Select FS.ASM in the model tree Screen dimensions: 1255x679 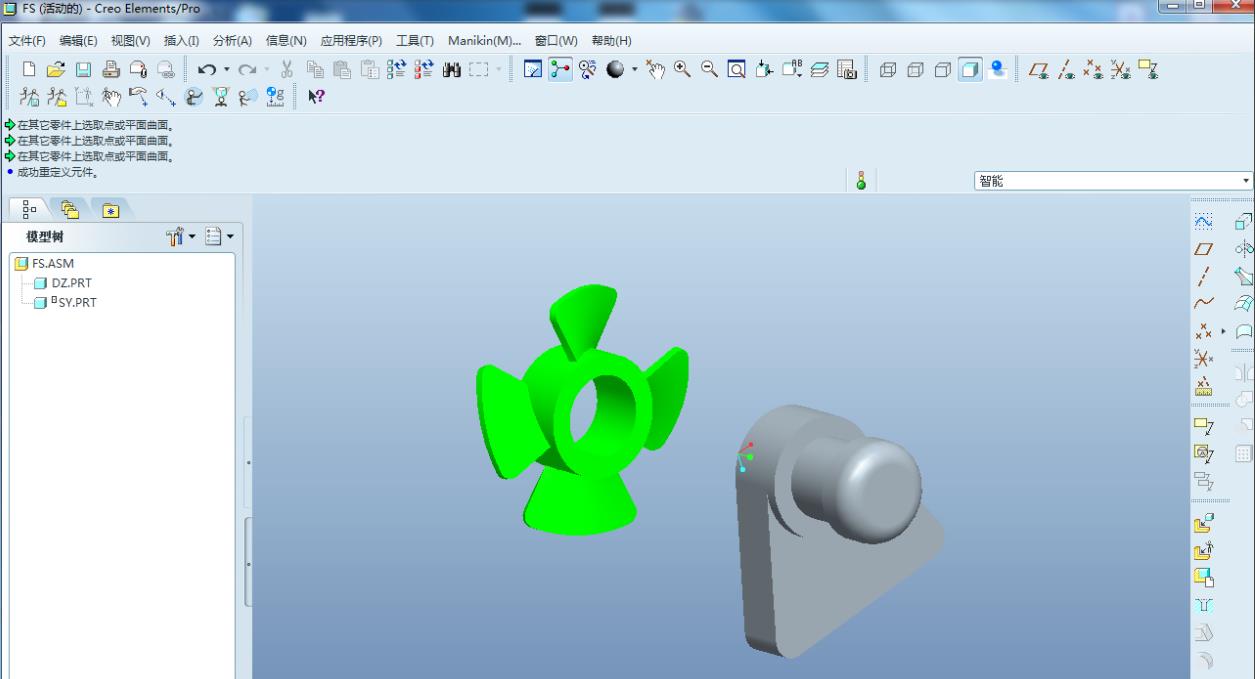coord(43,265)
